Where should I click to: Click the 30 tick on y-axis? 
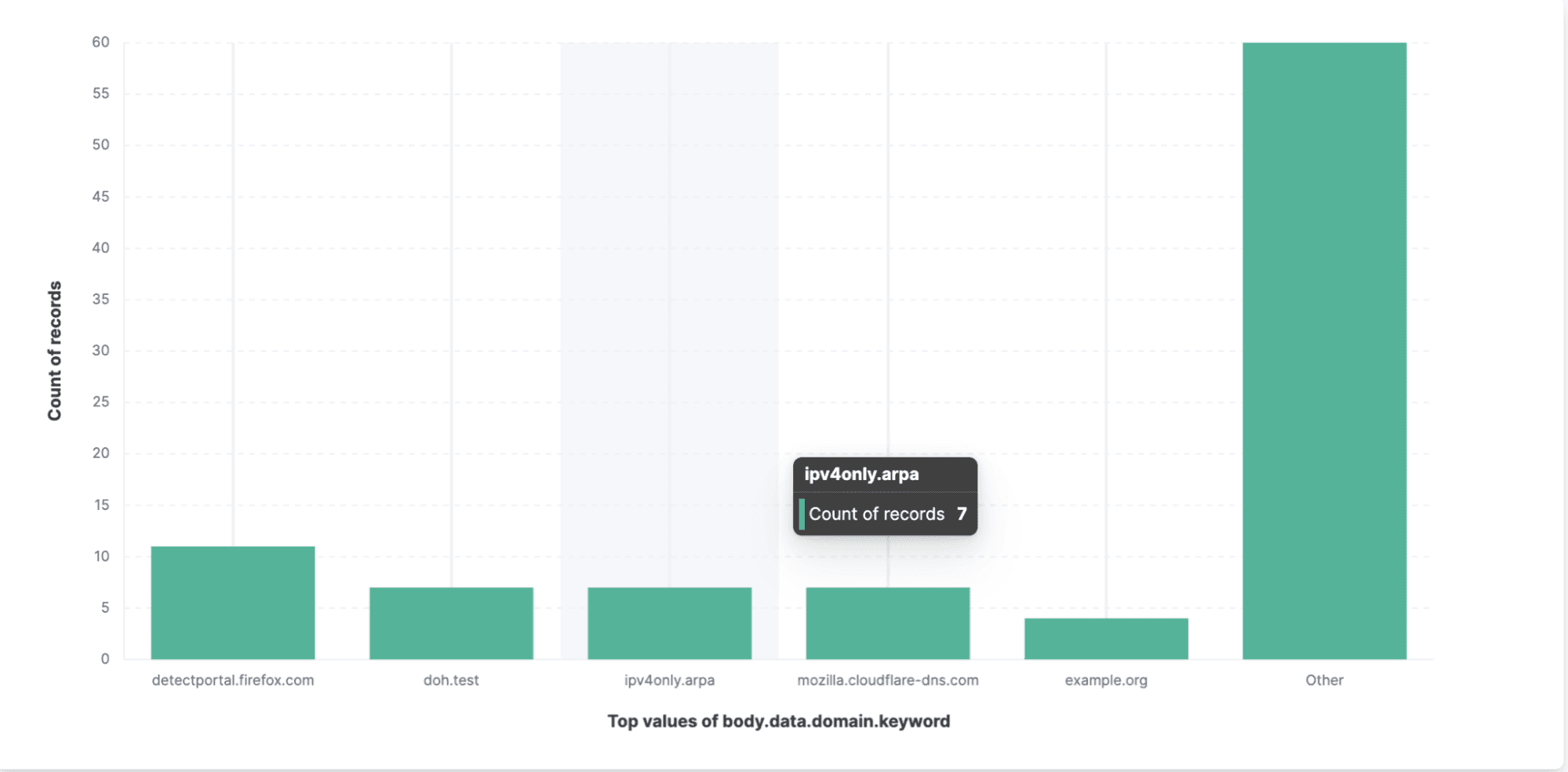point(100,351)
